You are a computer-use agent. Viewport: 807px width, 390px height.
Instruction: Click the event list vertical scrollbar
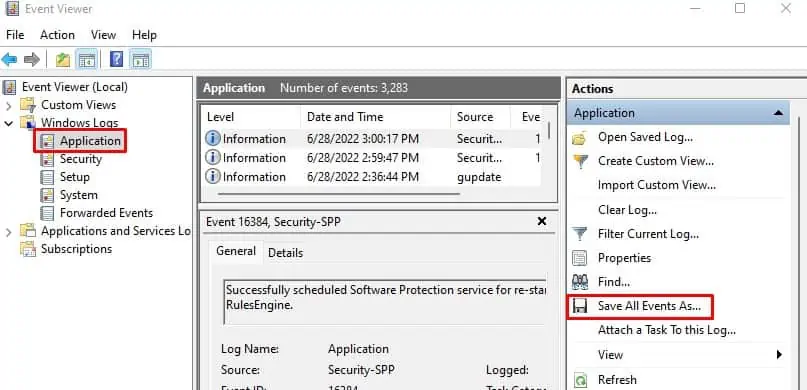tap(549, 130)
